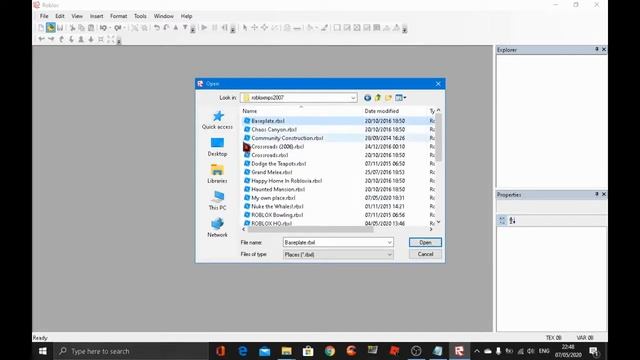Select Baseplate.rbxl file
Screen dimensions: 640x360
pyautogui.click(x=268, y=121)
